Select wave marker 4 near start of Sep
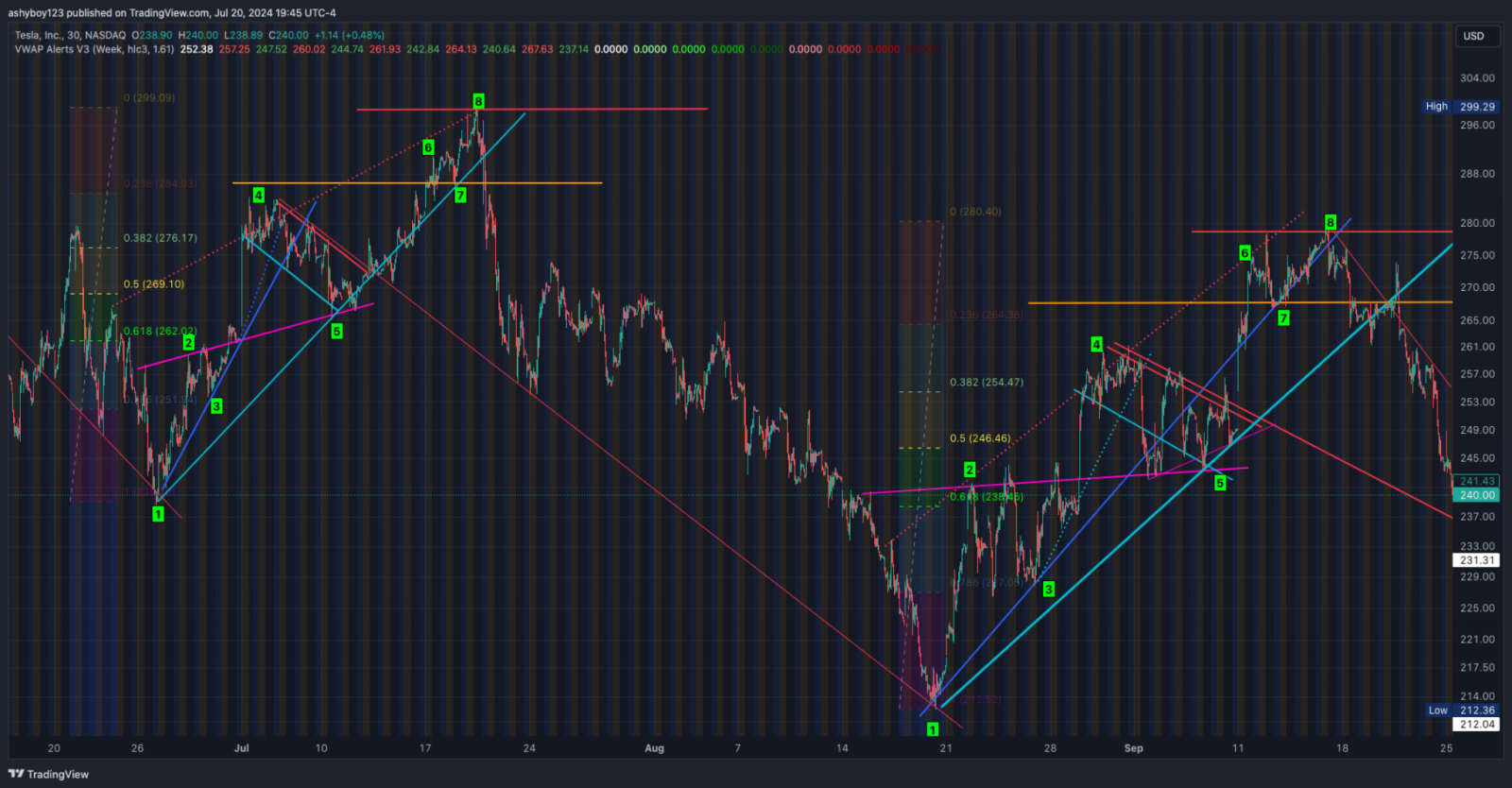1512x788 pixels. (x=1096, y=345)
